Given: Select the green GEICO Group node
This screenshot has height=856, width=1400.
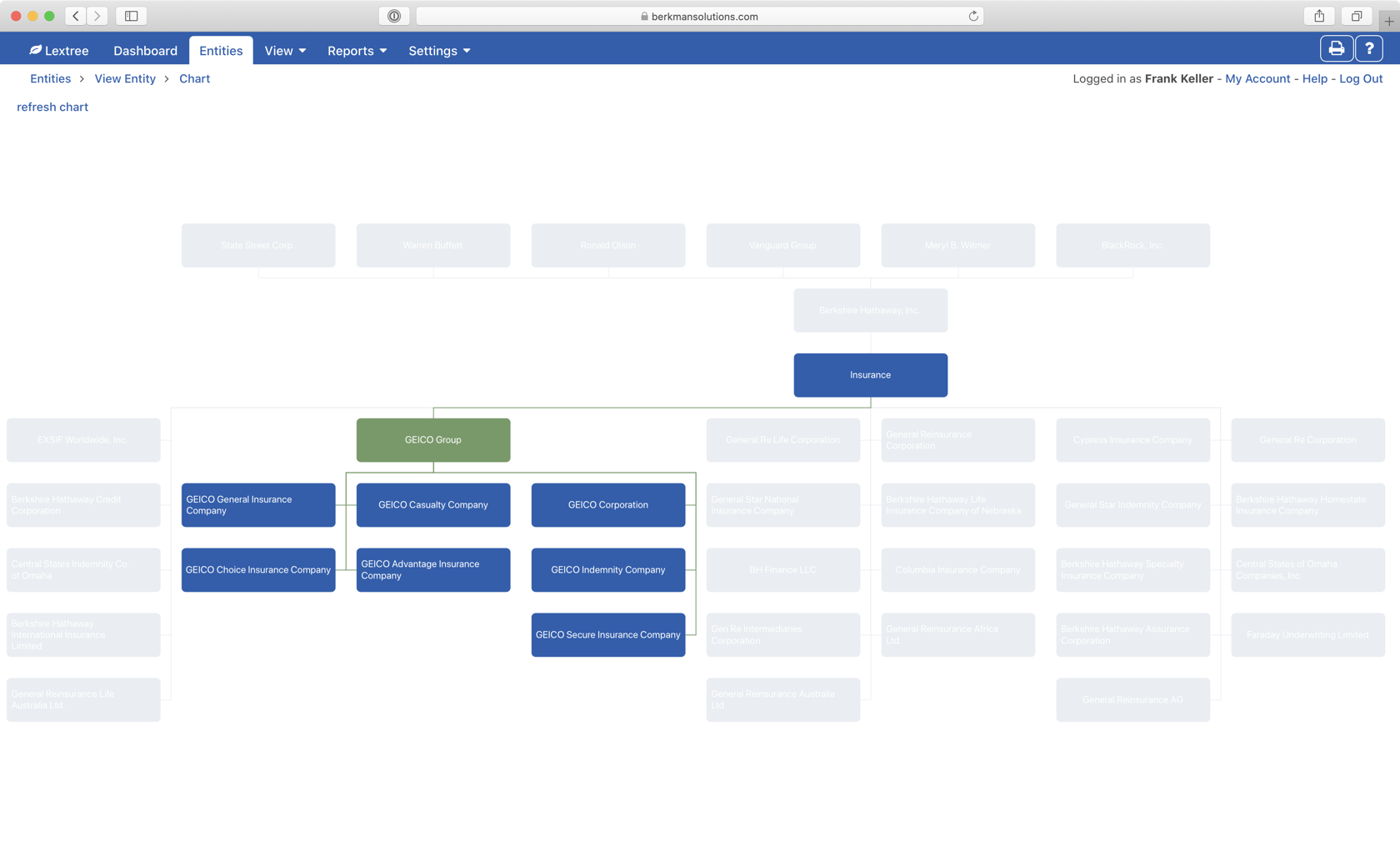Looking at the screenshot, I should coord(433,440).
